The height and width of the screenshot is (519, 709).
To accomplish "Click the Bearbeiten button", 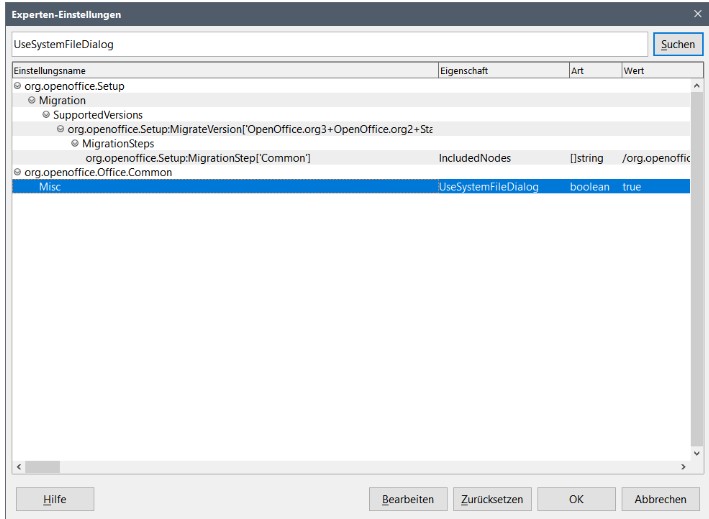I will coord(408,499).
